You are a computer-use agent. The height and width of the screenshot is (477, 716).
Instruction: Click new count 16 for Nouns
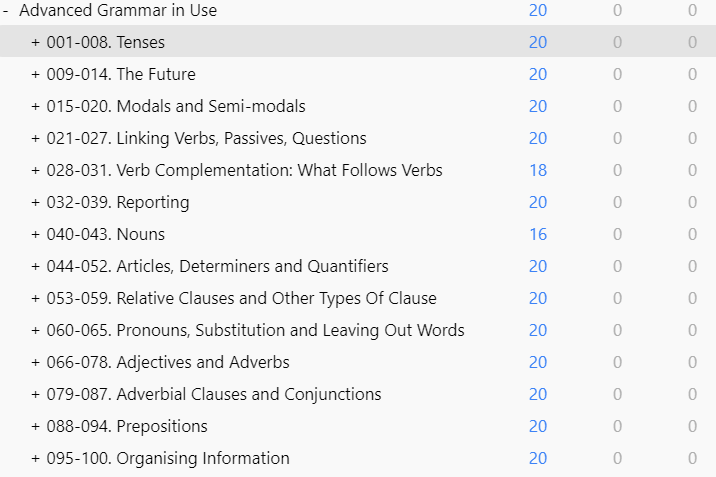[x=538, y=234]
